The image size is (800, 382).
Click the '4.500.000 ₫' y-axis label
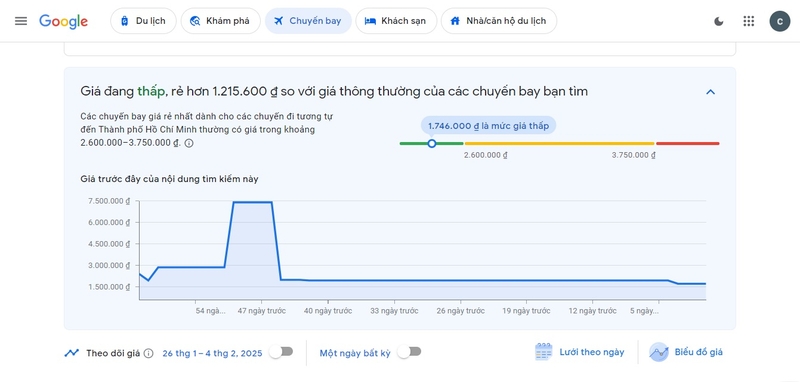109,244
